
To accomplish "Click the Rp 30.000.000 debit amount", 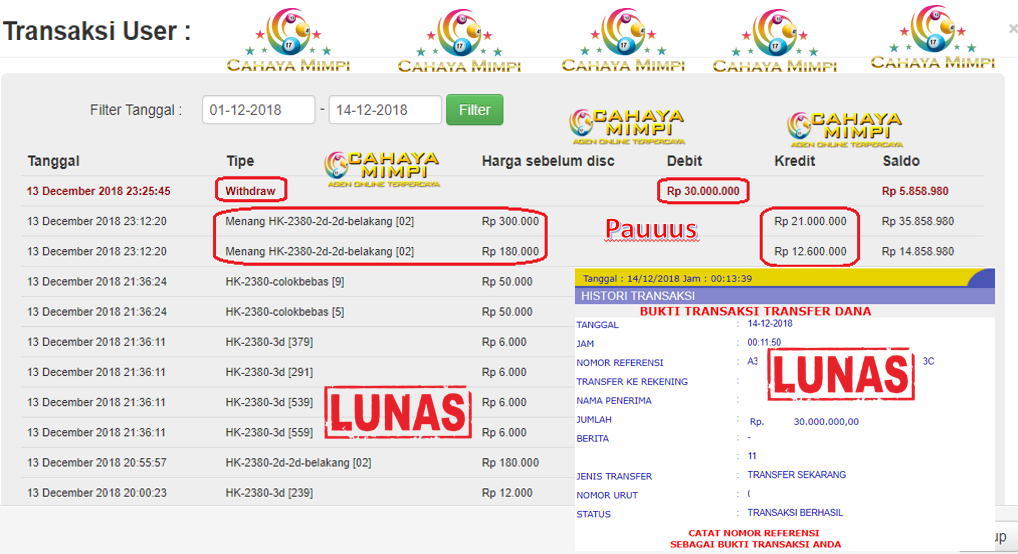I will (x=704, y=190).
